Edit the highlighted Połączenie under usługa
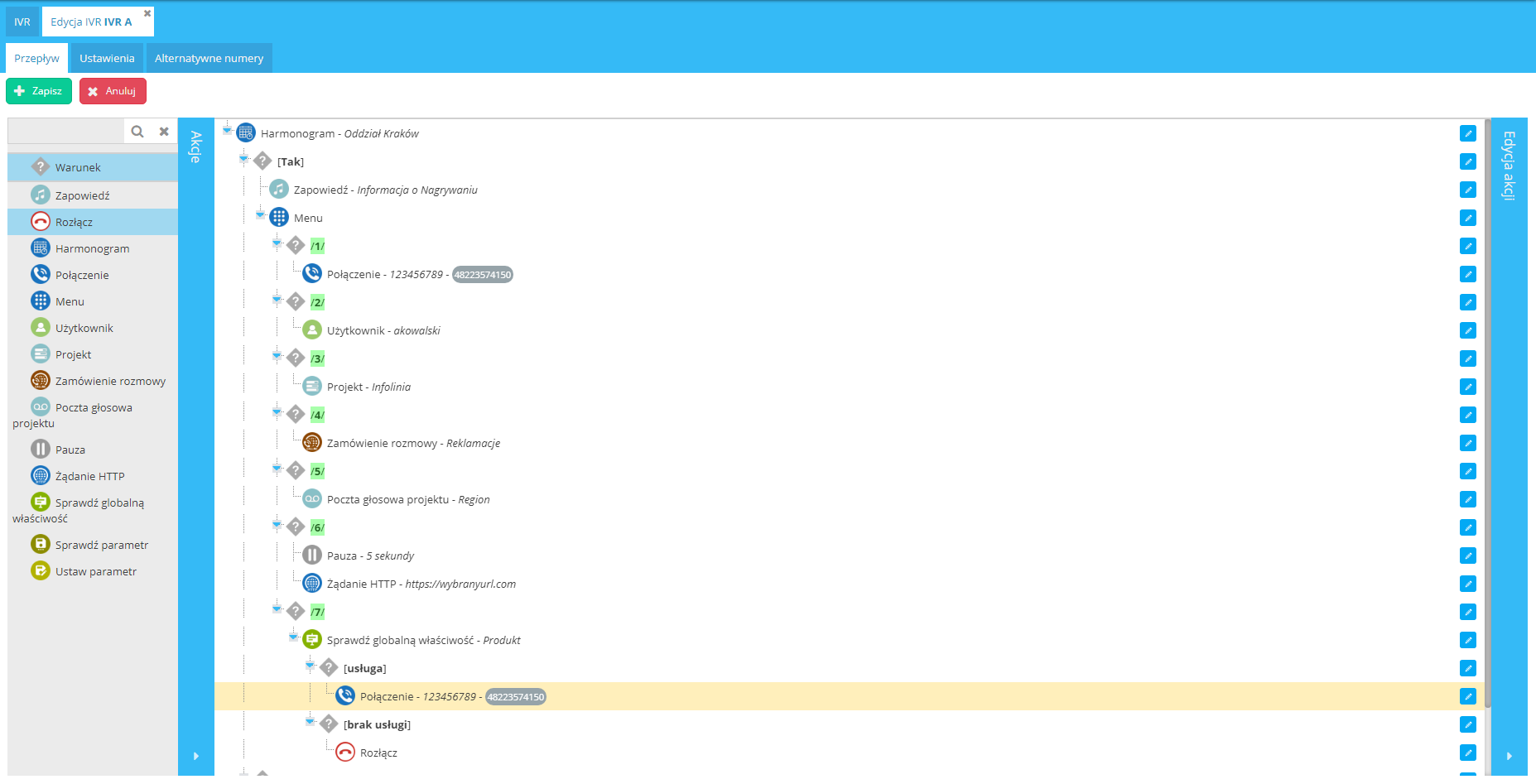 click(x=1468, y=696)
